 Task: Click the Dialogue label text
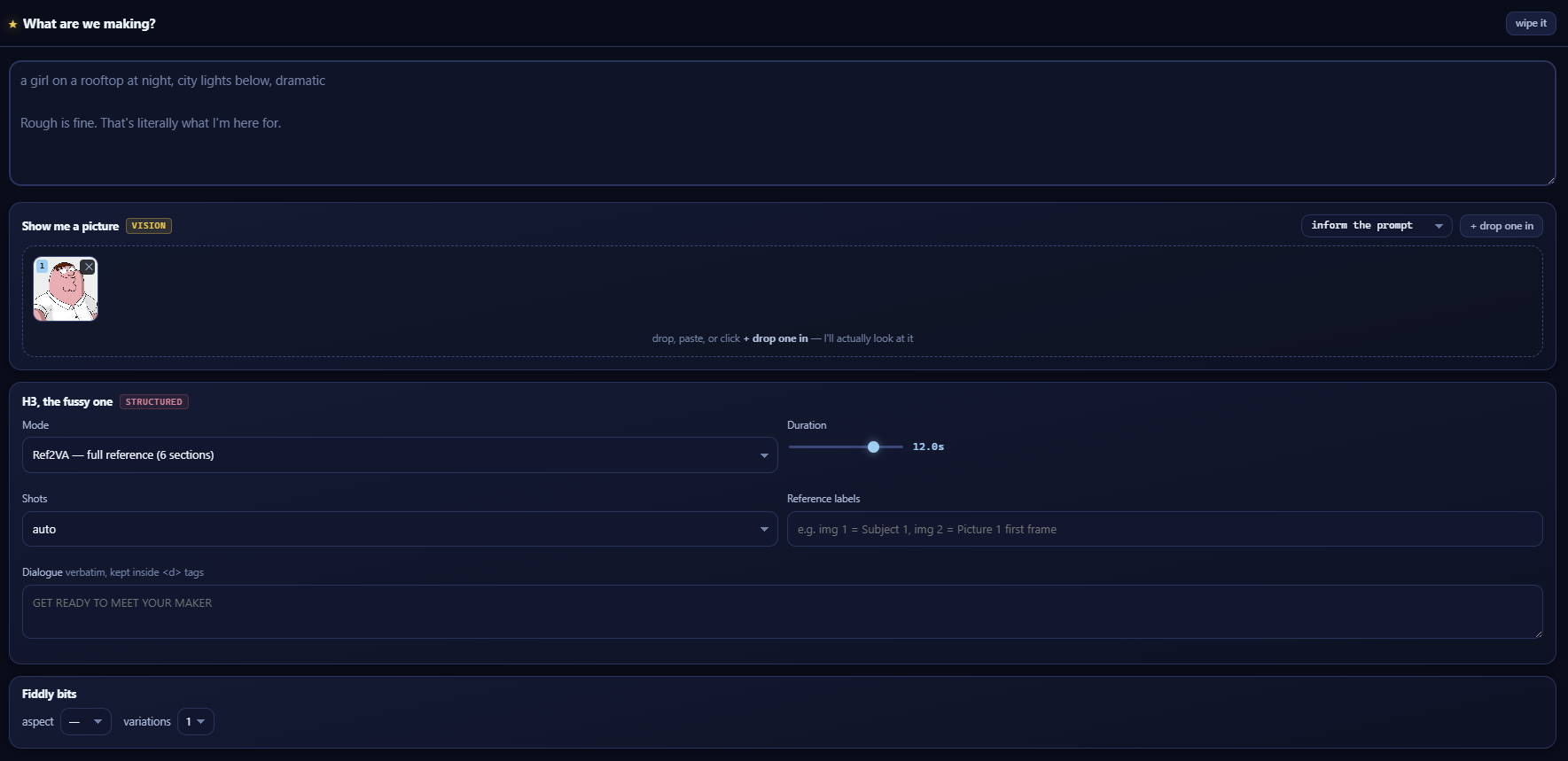[43, 572]
